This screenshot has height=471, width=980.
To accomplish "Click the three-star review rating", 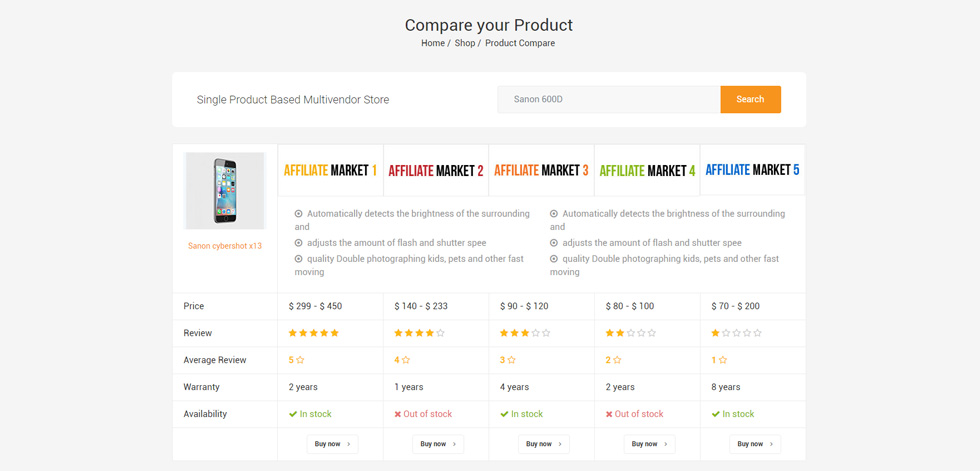I will click(x=525, y=333).
